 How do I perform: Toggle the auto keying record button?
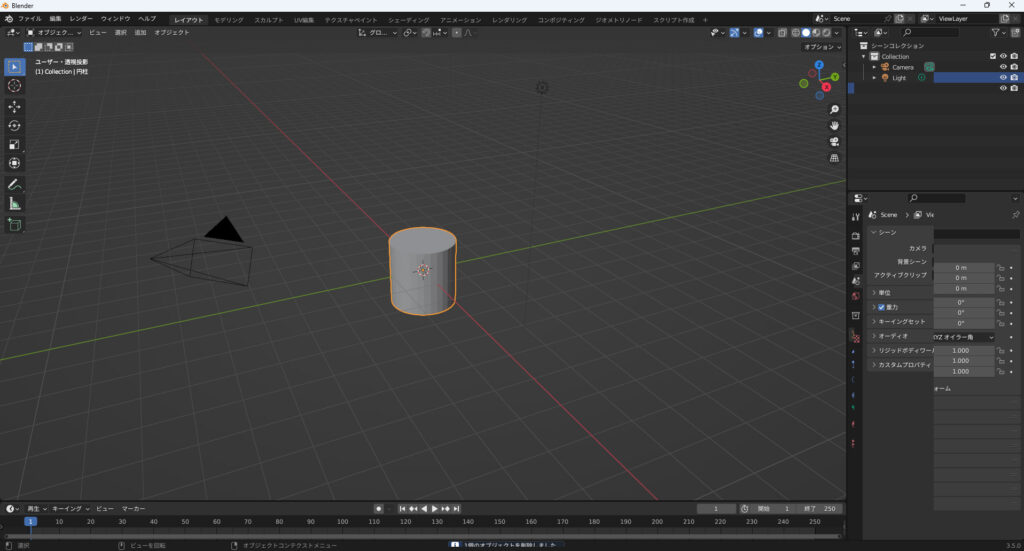point(379,509)
